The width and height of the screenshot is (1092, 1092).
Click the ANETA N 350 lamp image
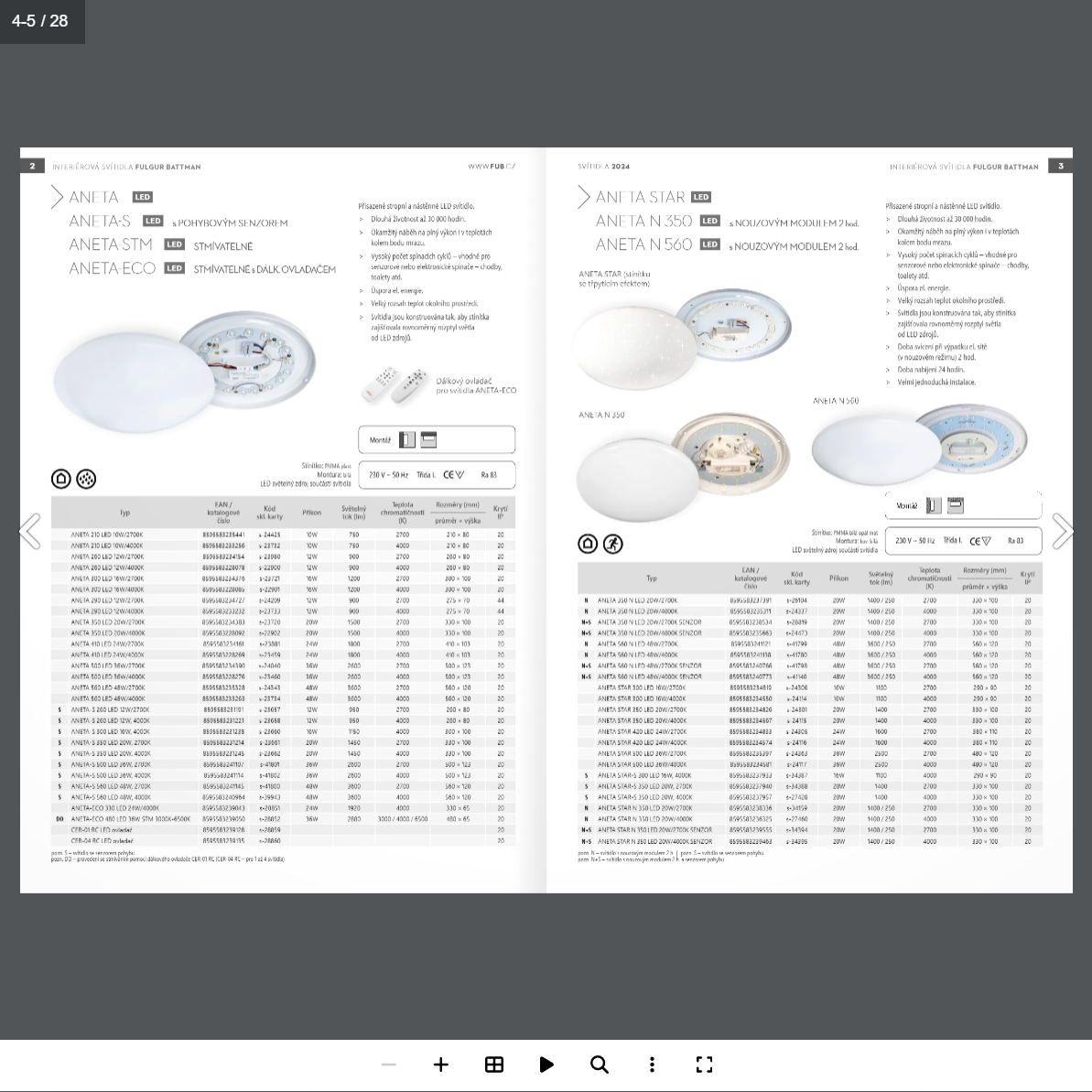(x=683, y=466)
